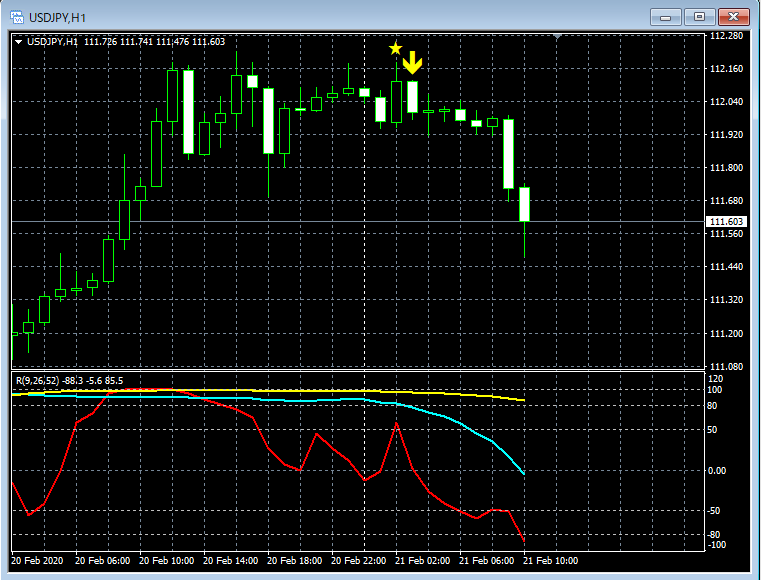Click the 111.800 price scale value
This screenshot has height=580, width=762.
726,168
